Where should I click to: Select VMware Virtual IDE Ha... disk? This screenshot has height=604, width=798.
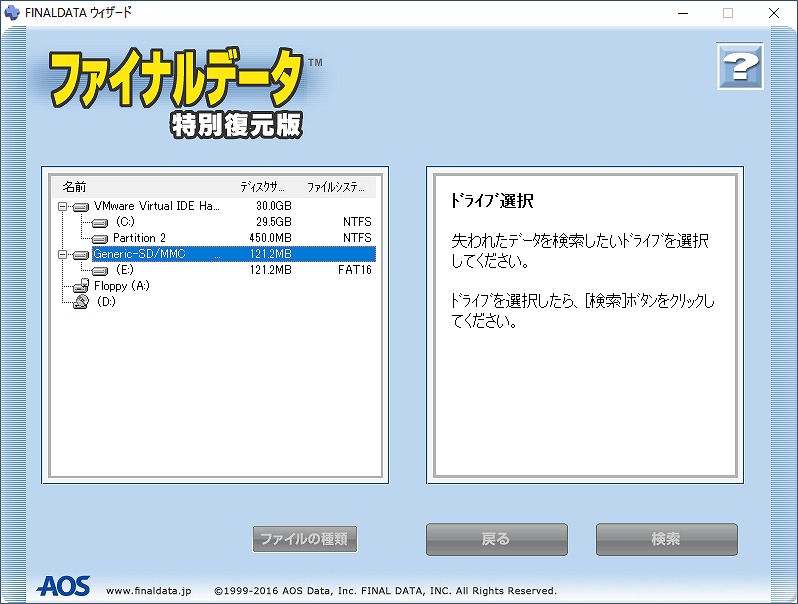156,206
